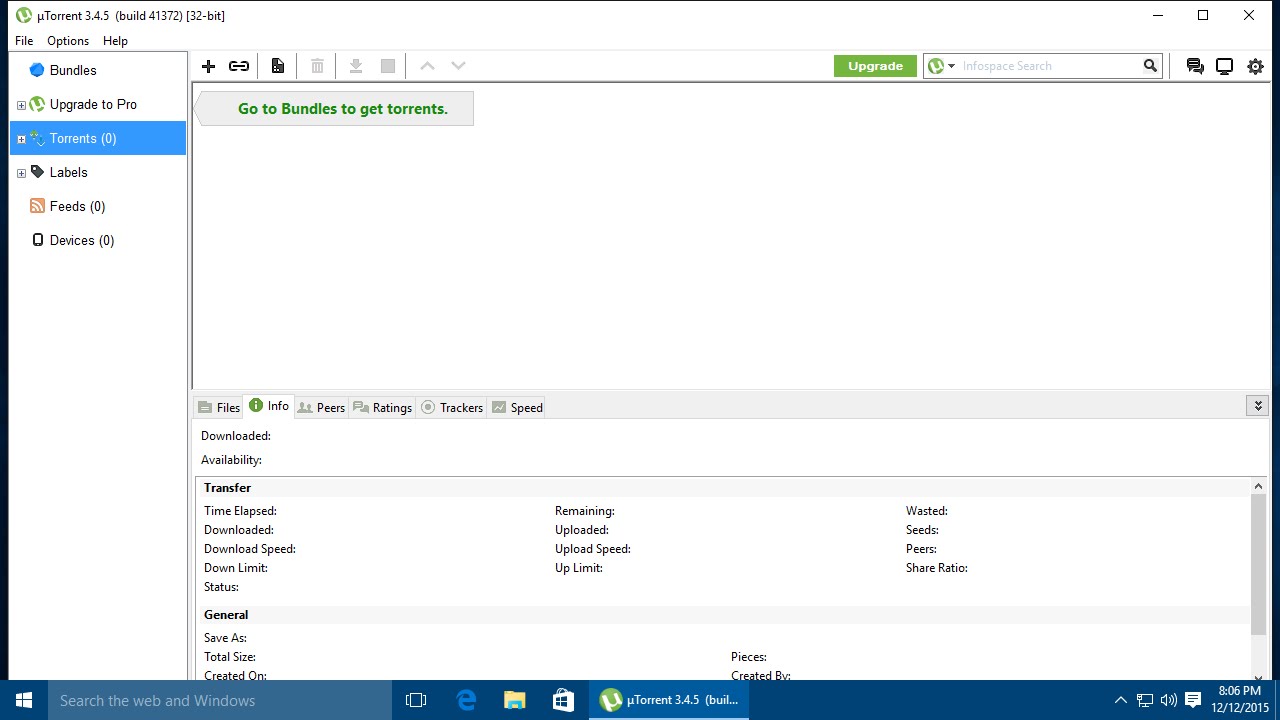This screenshot has height=720, width=1280.
Task: Click the remote monitor icon in toolbar
Action: click(1224, 66)
